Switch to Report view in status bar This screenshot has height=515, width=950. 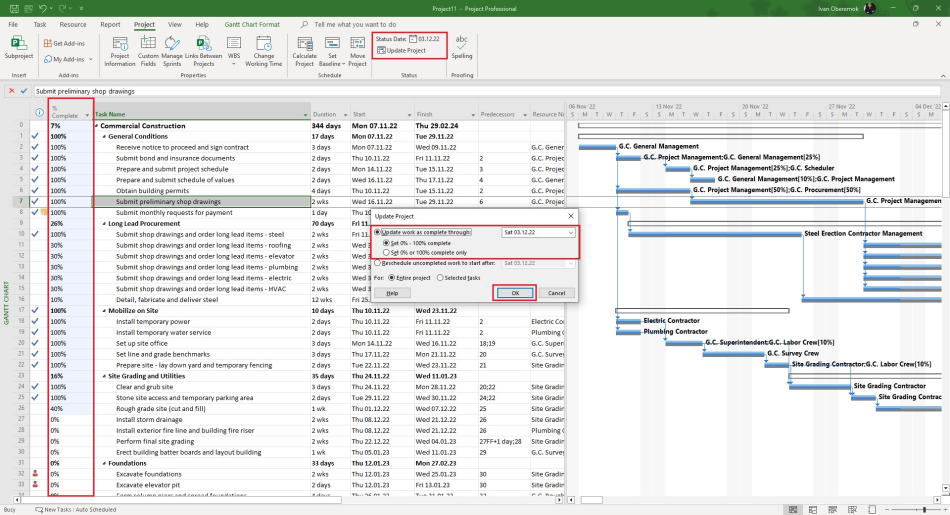[872, 510]
